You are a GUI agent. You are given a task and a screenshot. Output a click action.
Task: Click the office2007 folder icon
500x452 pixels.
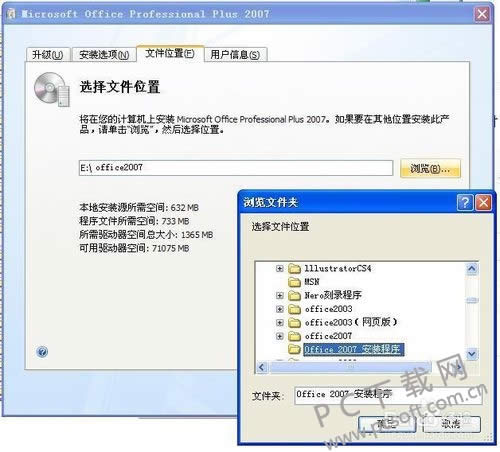(x=294, y=336)
